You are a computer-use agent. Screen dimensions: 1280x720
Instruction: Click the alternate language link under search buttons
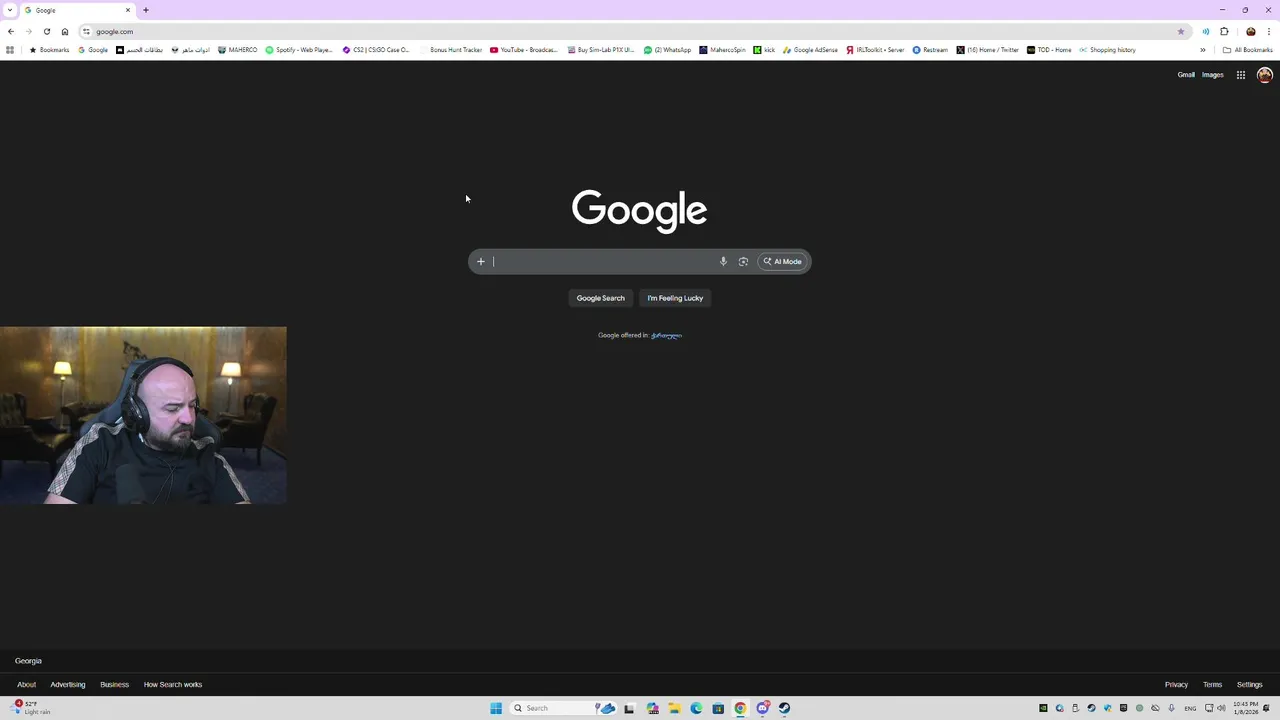point(666,335)
